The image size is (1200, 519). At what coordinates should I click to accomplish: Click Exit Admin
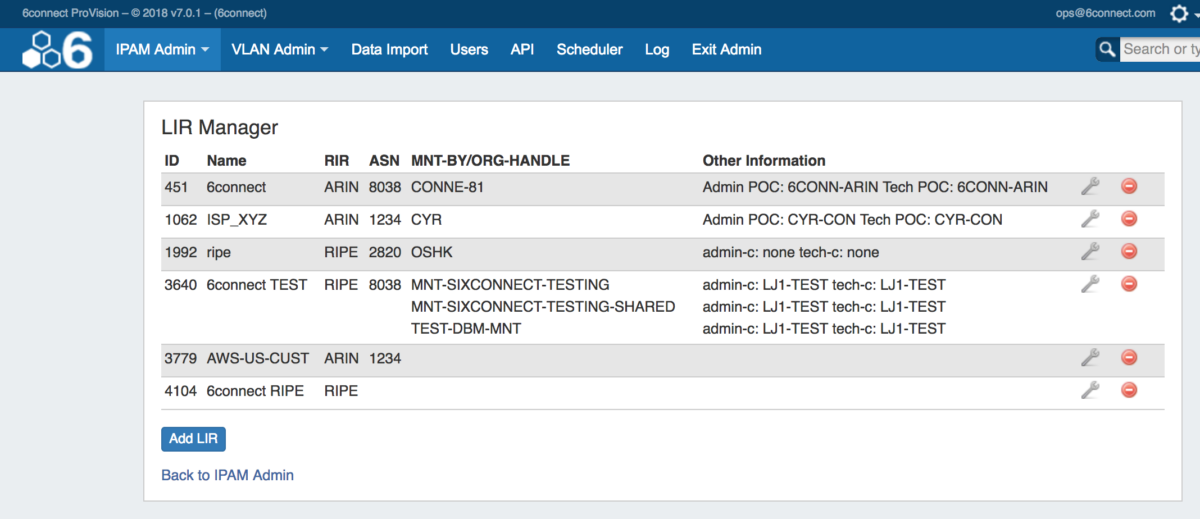point(726,49)
